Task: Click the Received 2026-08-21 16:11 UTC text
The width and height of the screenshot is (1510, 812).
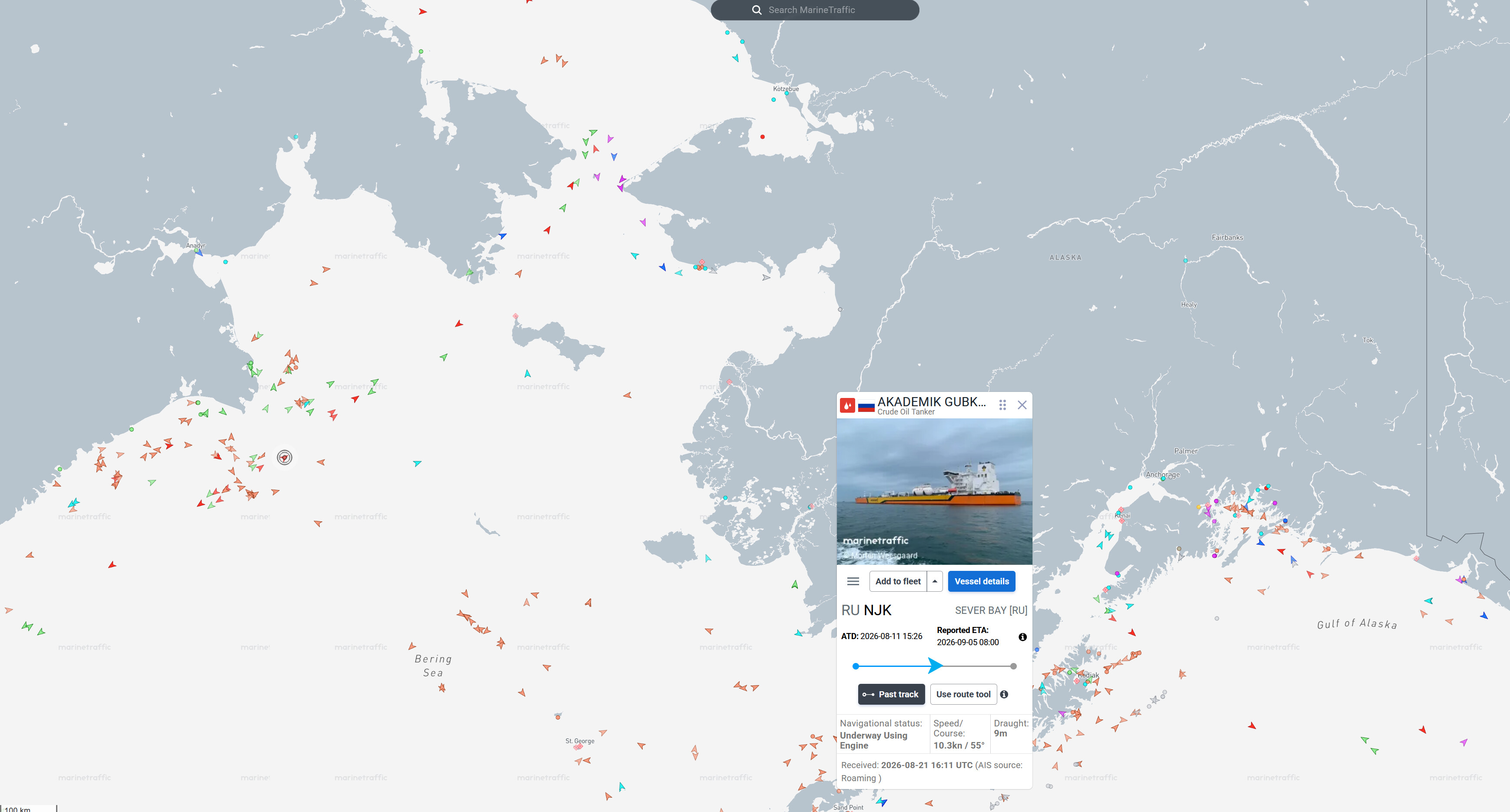Action: (906, 765)
